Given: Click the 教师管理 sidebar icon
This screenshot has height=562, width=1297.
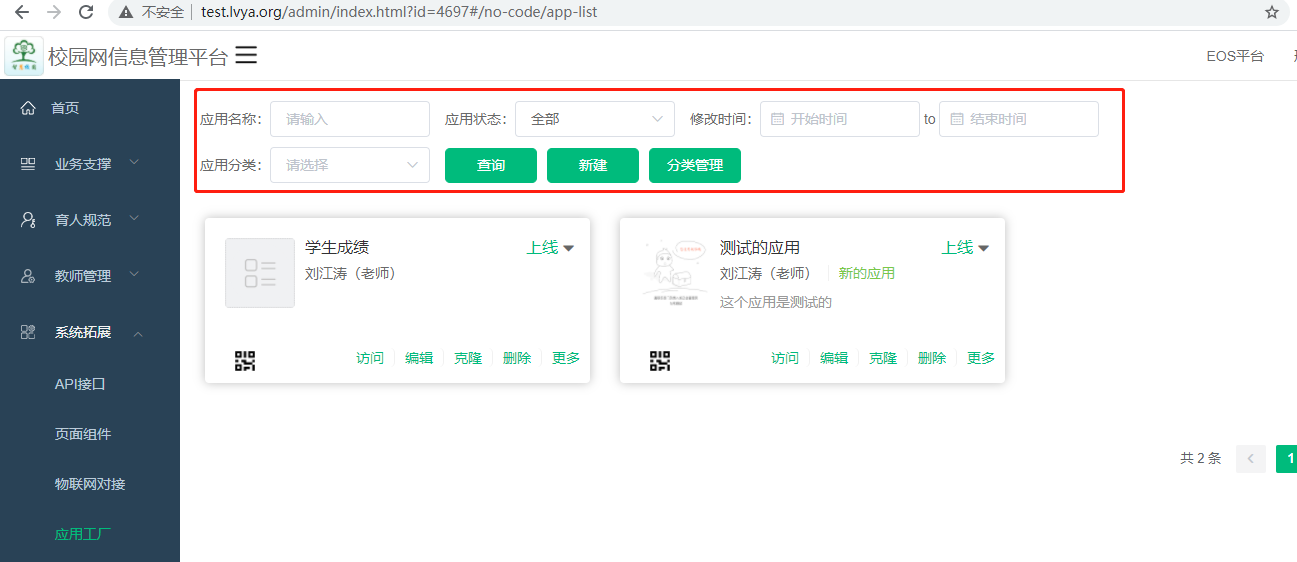Looking at the screenshot, I should (28, 276).
